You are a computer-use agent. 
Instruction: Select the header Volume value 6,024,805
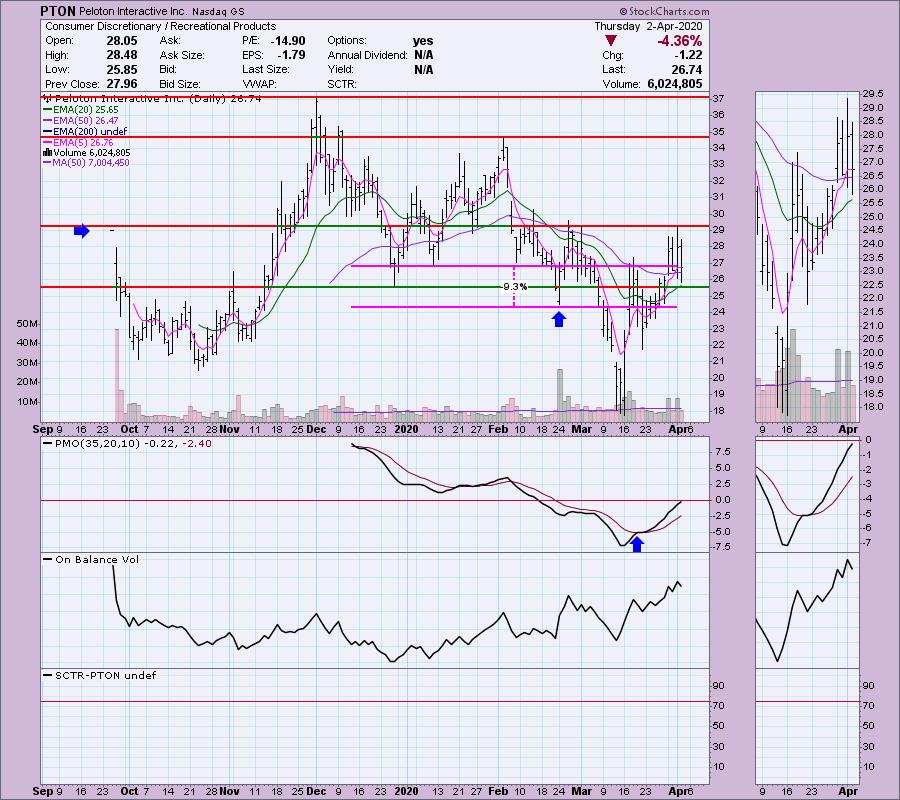(675, 84)
